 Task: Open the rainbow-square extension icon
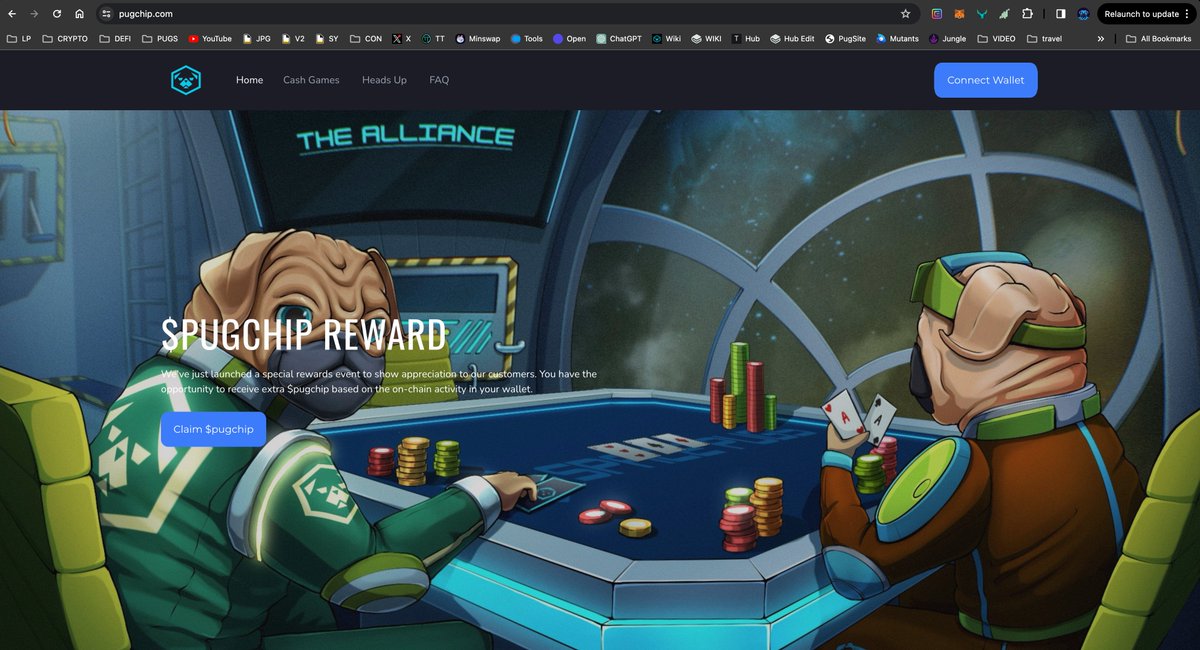[937, 14]
